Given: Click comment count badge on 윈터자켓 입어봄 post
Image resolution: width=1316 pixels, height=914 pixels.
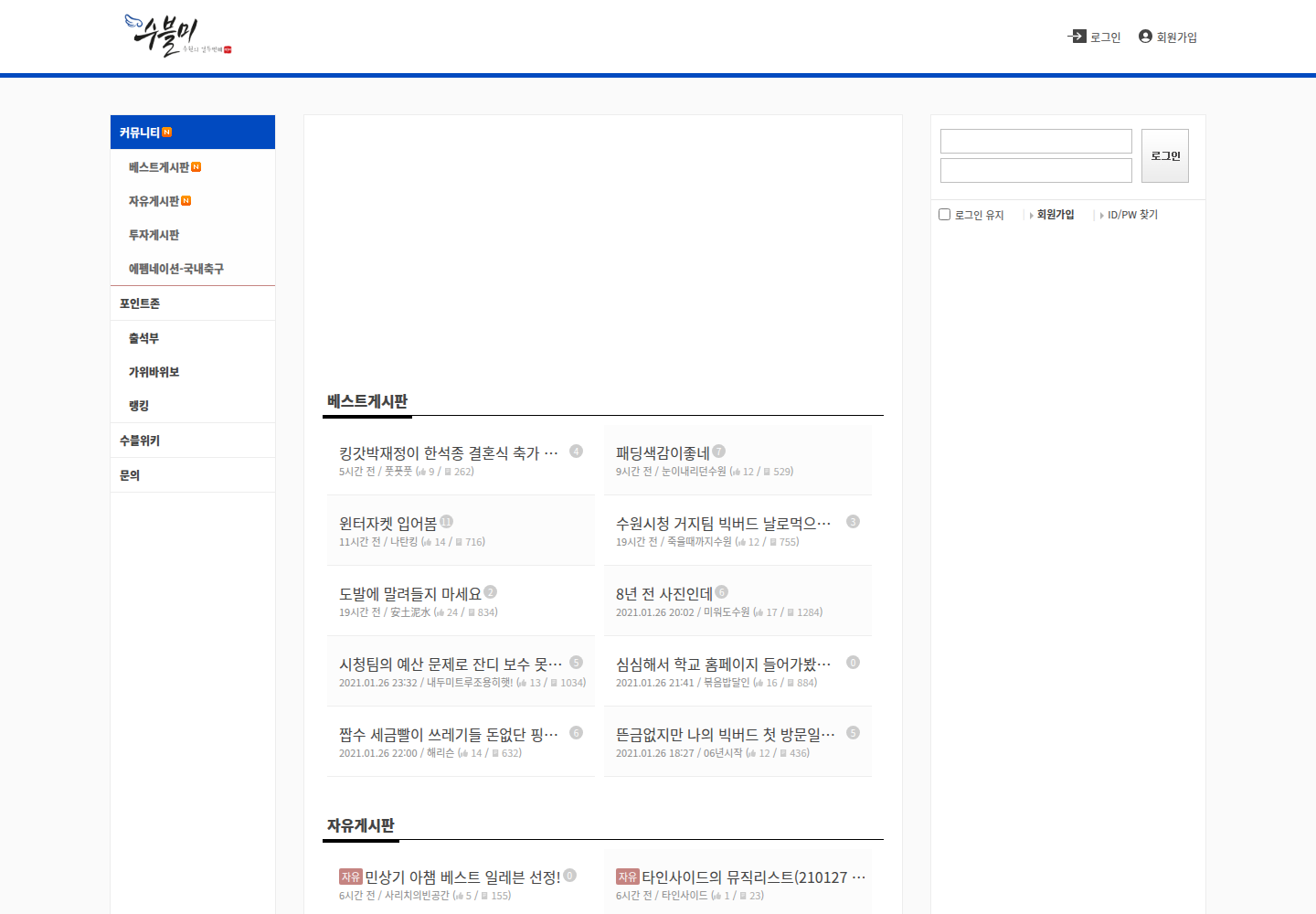Looking at the screenshot, I should click(x=446, y=522).
